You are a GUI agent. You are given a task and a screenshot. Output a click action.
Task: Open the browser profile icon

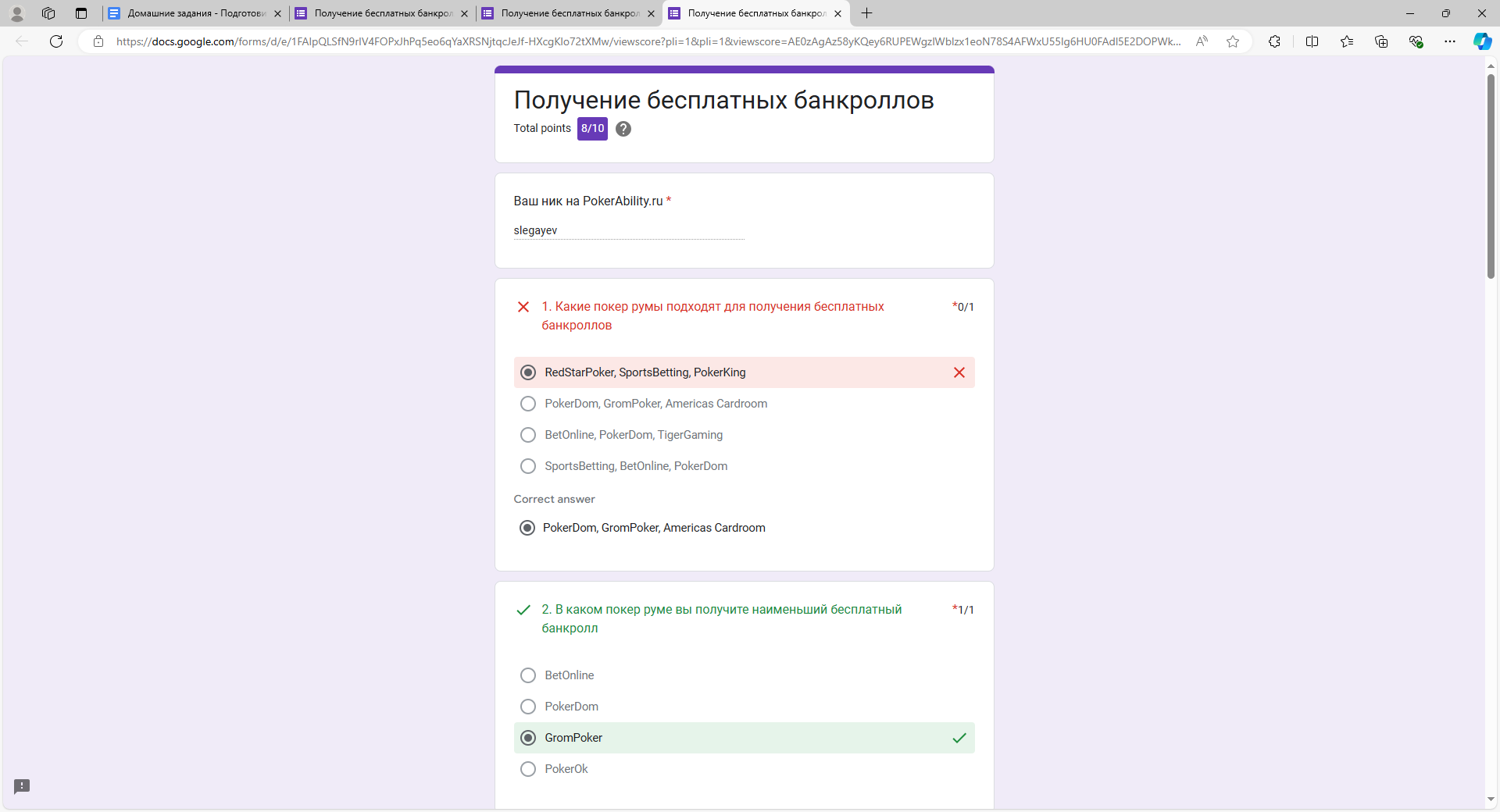tap(16, 13)
